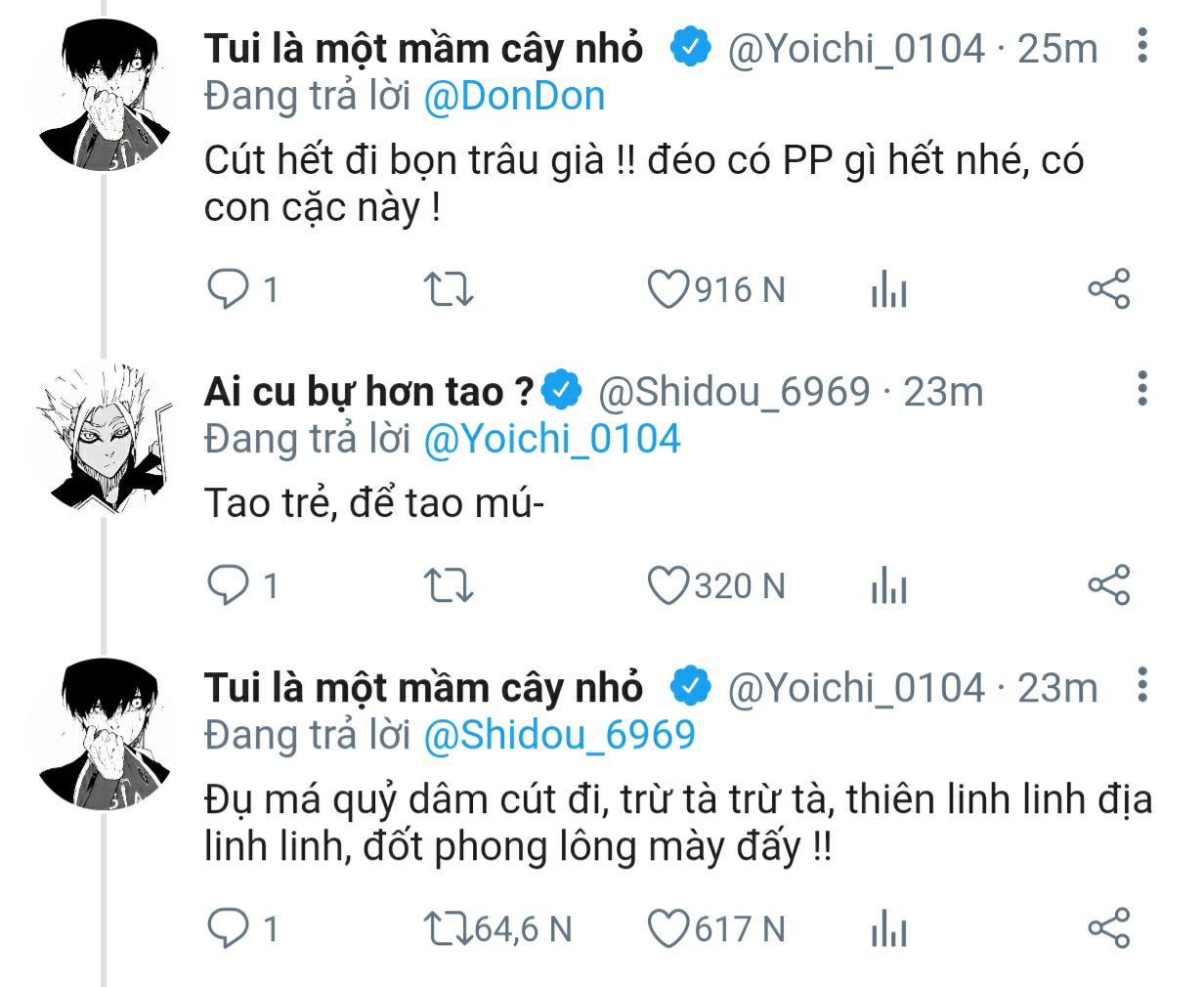Reply to the first tweet by Yoichi_0104
This screenshot has height=987, width=1204.
pos(229,289)
